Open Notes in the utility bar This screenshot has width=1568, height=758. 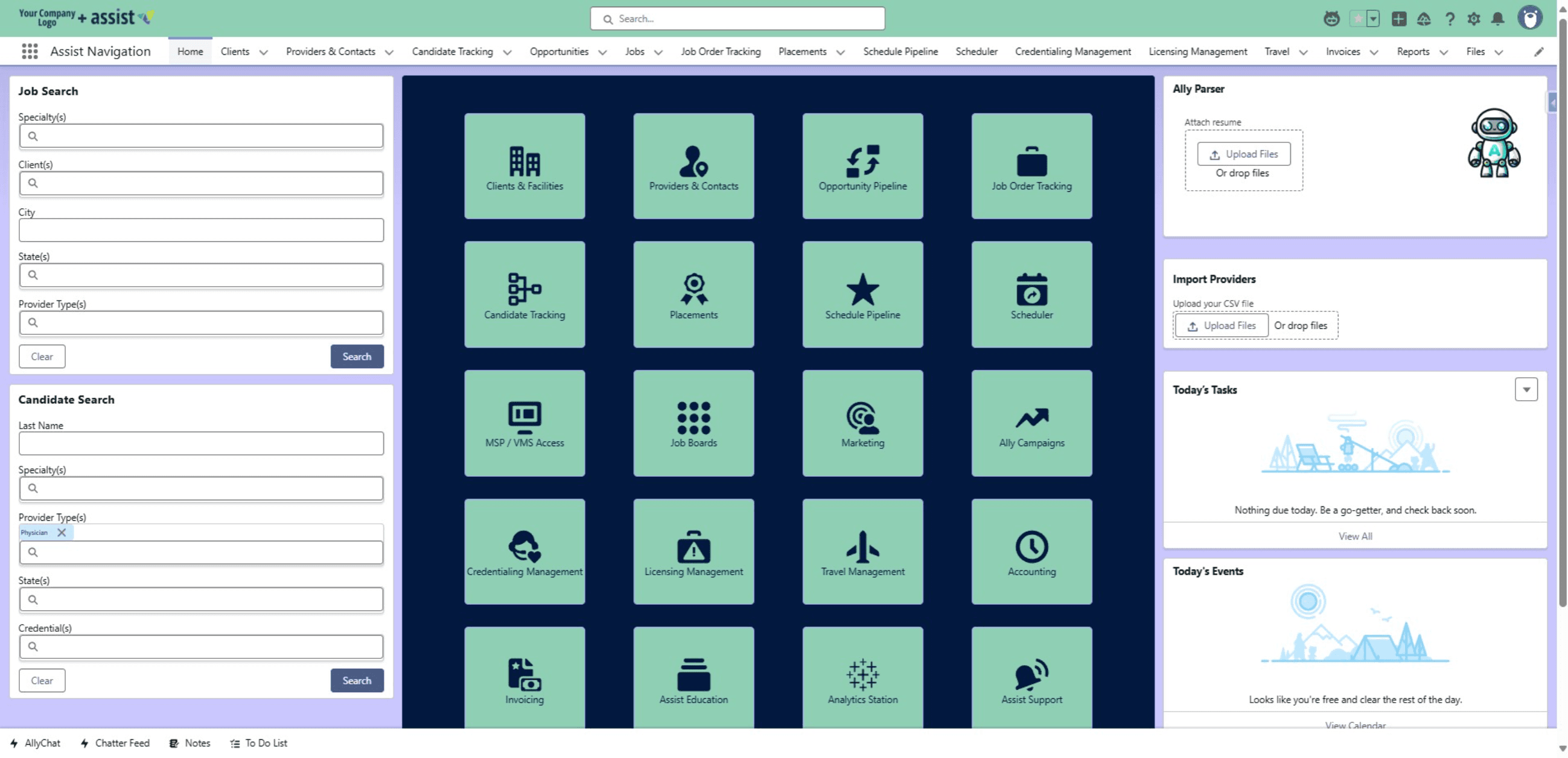[190, 744]
